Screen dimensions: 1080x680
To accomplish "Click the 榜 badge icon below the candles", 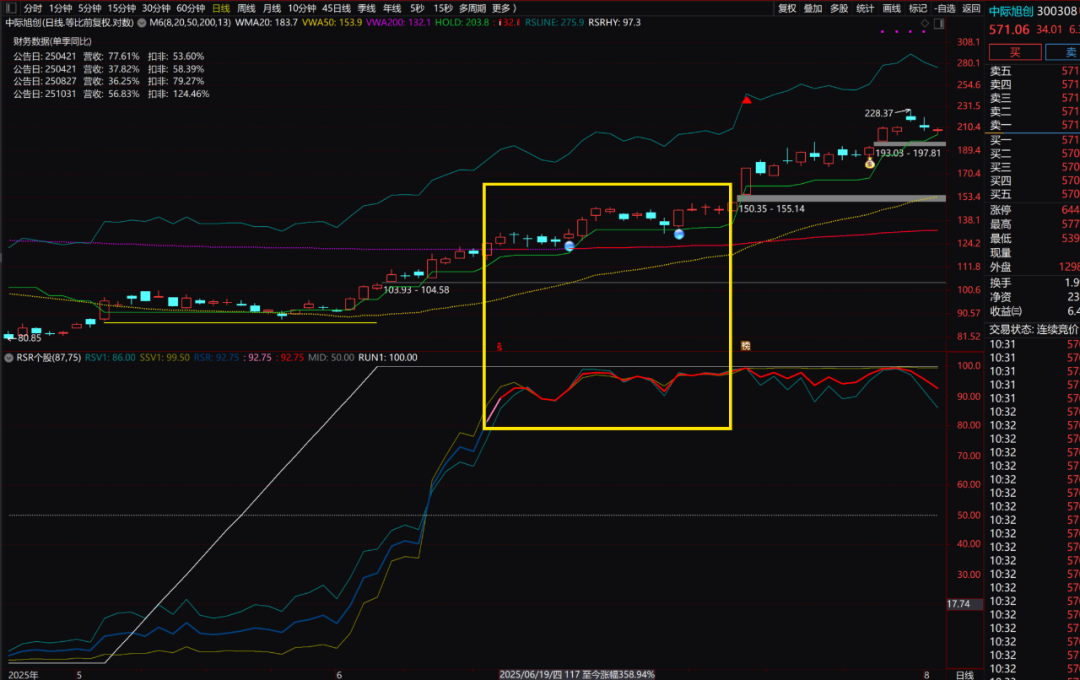I will (x=745, y=346).
